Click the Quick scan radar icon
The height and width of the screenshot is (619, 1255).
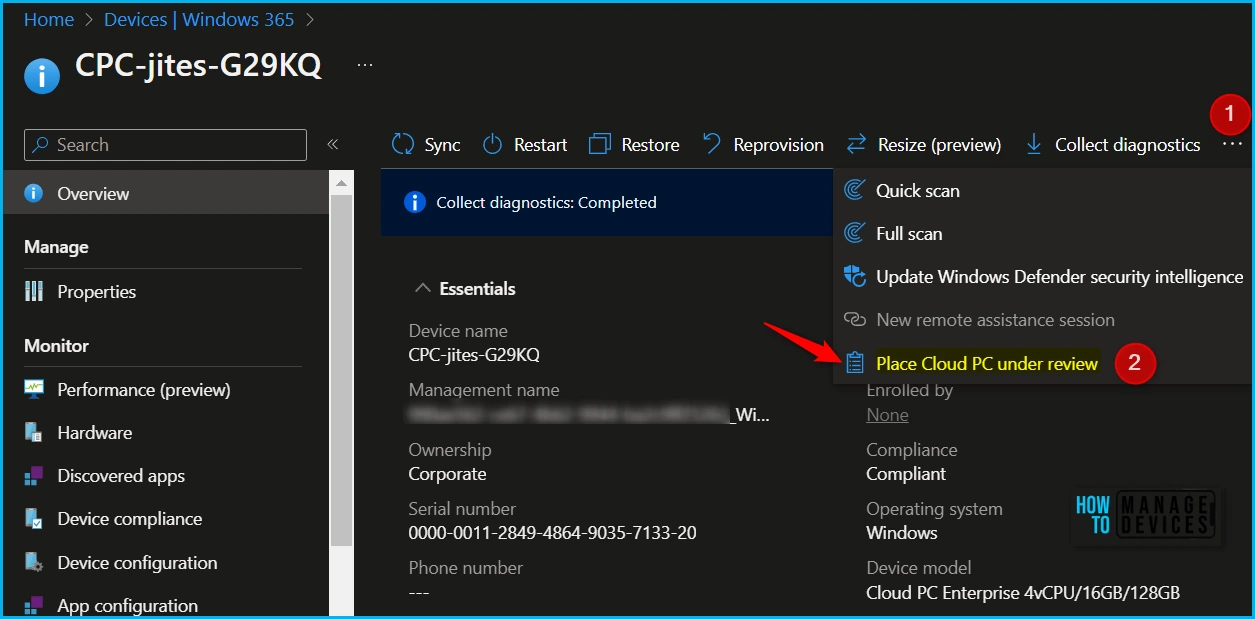pos(855,190)
